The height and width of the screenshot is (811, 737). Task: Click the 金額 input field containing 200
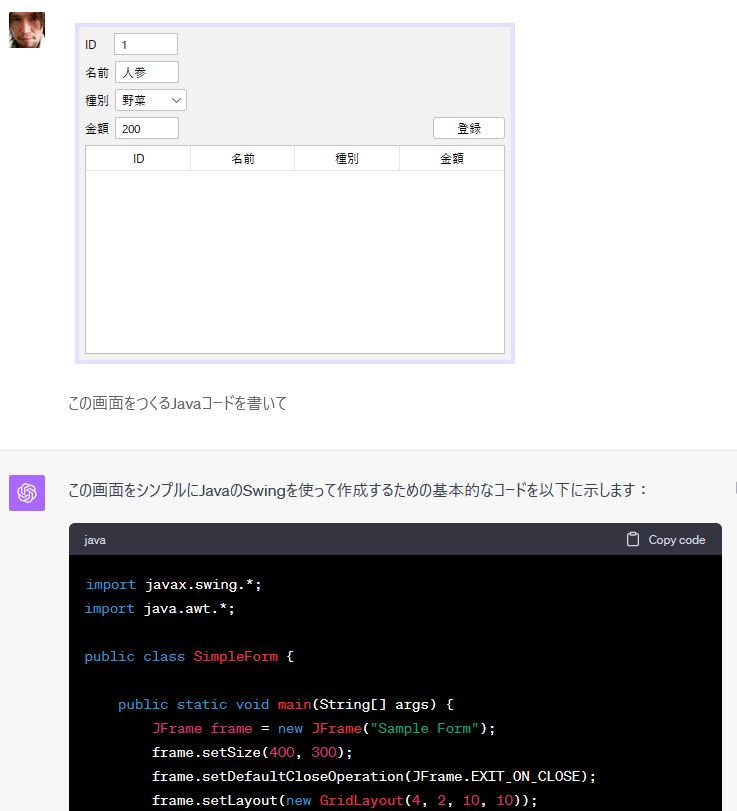(x=147, y=128)
